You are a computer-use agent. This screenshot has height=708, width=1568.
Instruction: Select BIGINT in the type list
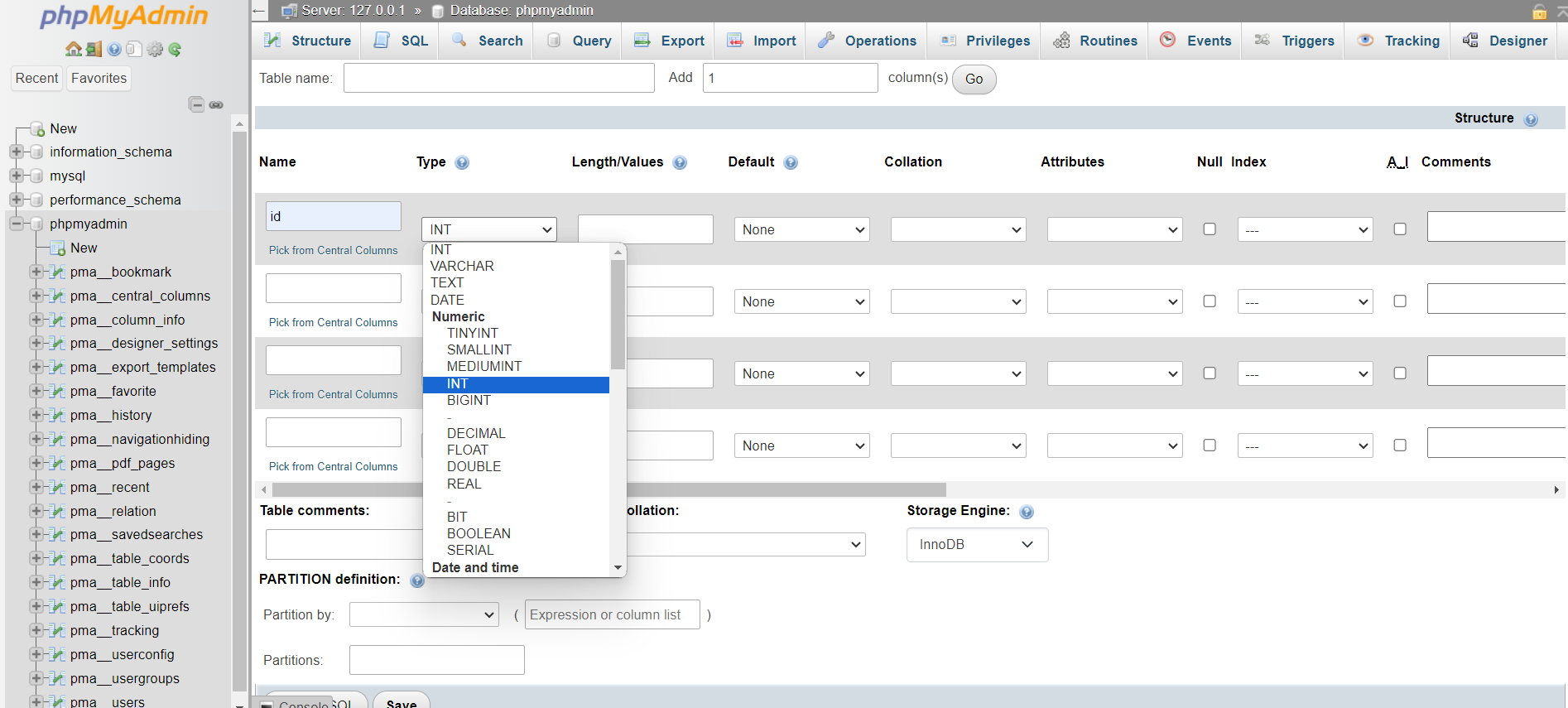(x=516, y=401)
